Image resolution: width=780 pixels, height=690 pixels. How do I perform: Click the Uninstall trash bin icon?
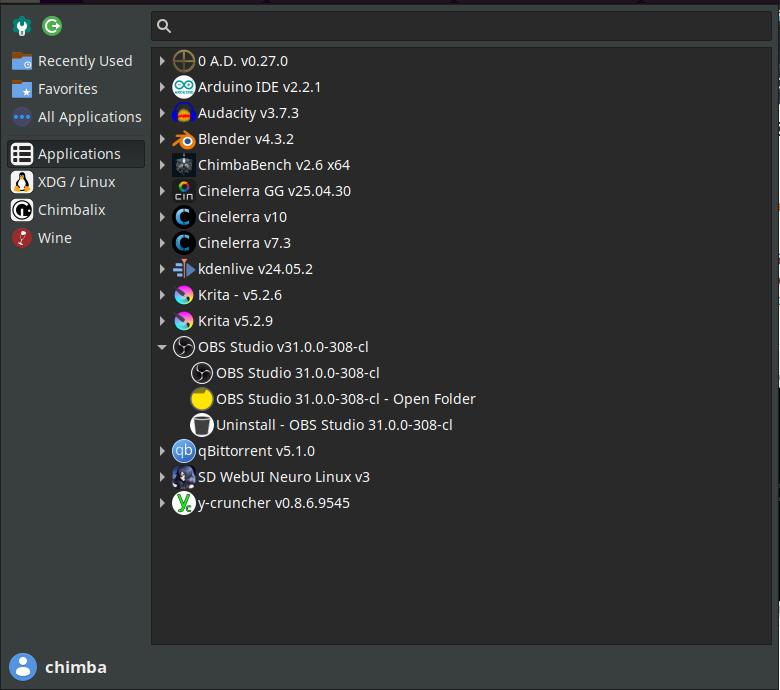coord(201,425)
